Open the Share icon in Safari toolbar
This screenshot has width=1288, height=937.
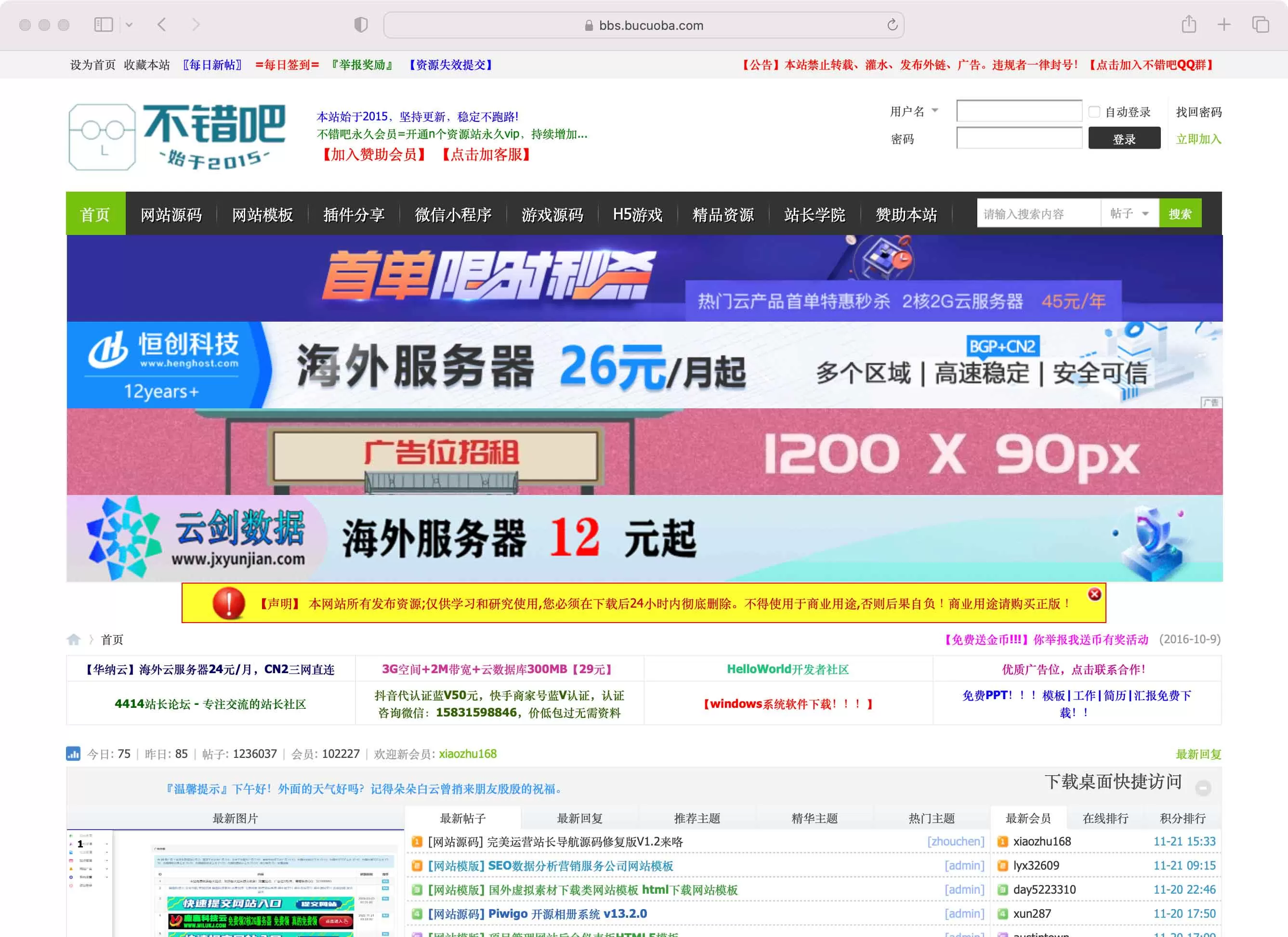point(1189,25)
